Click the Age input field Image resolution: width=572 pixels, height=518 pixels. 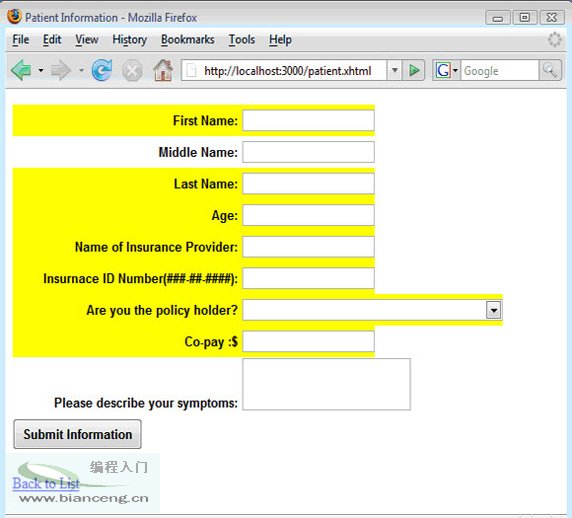(x=308, y=215)
